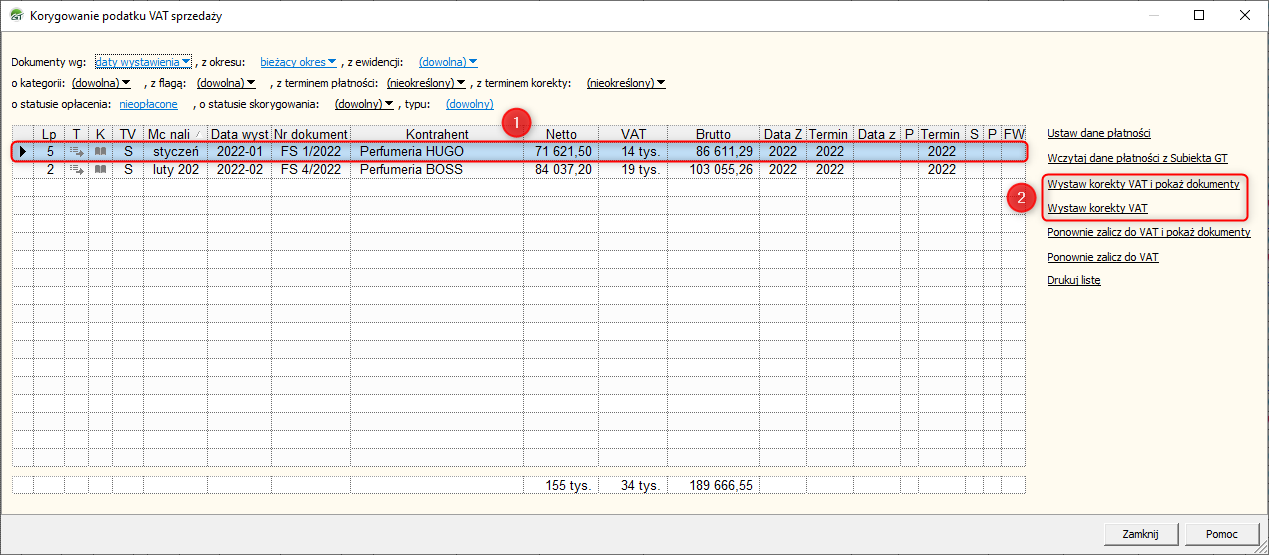Viewport: 1269px width, 555px height.
Task: Click the K column header
Action: [x=100, y=134]
